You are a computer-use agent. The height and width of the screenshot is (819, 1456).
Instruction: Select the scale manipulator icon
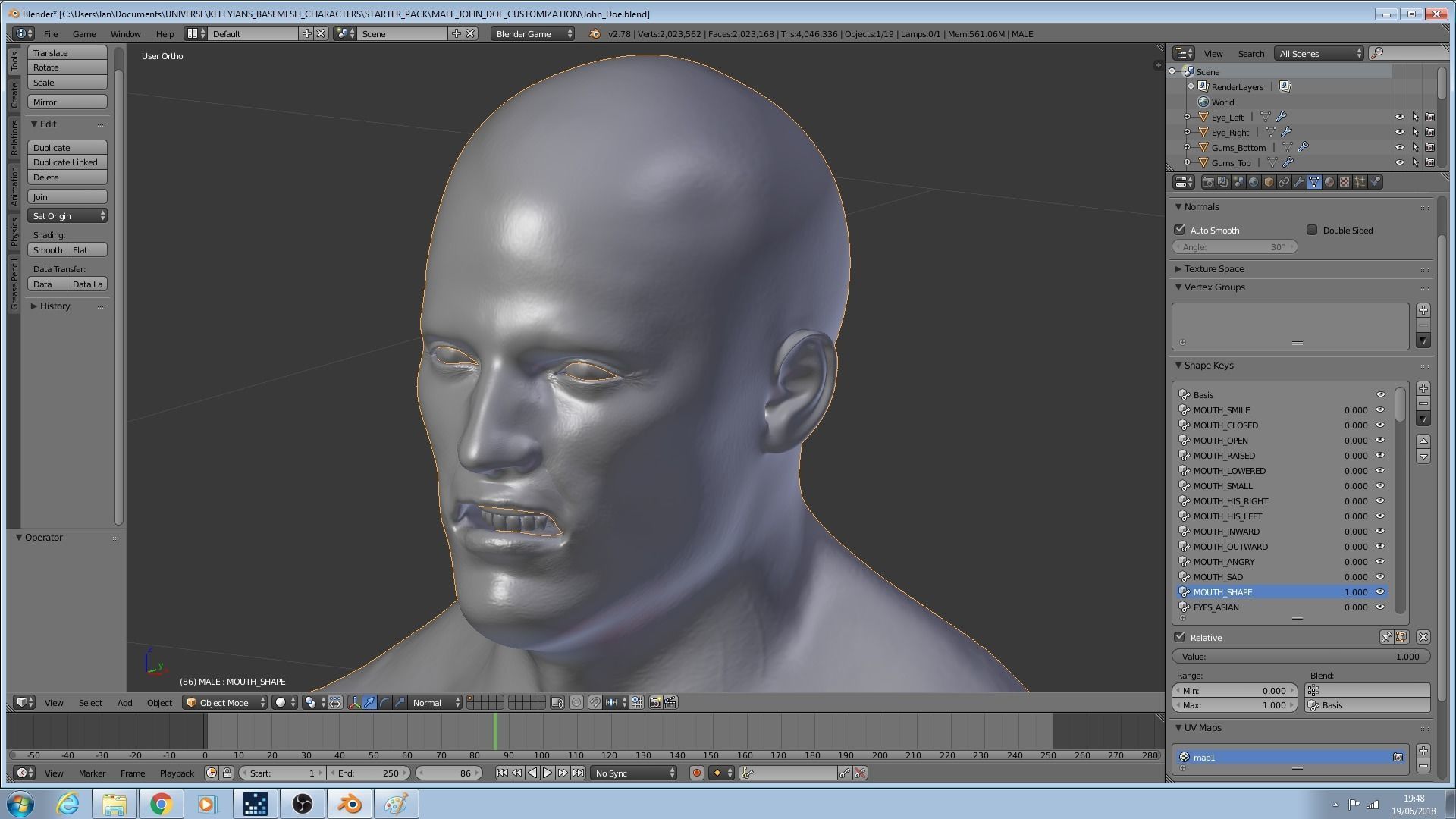[x=400, y=702]
